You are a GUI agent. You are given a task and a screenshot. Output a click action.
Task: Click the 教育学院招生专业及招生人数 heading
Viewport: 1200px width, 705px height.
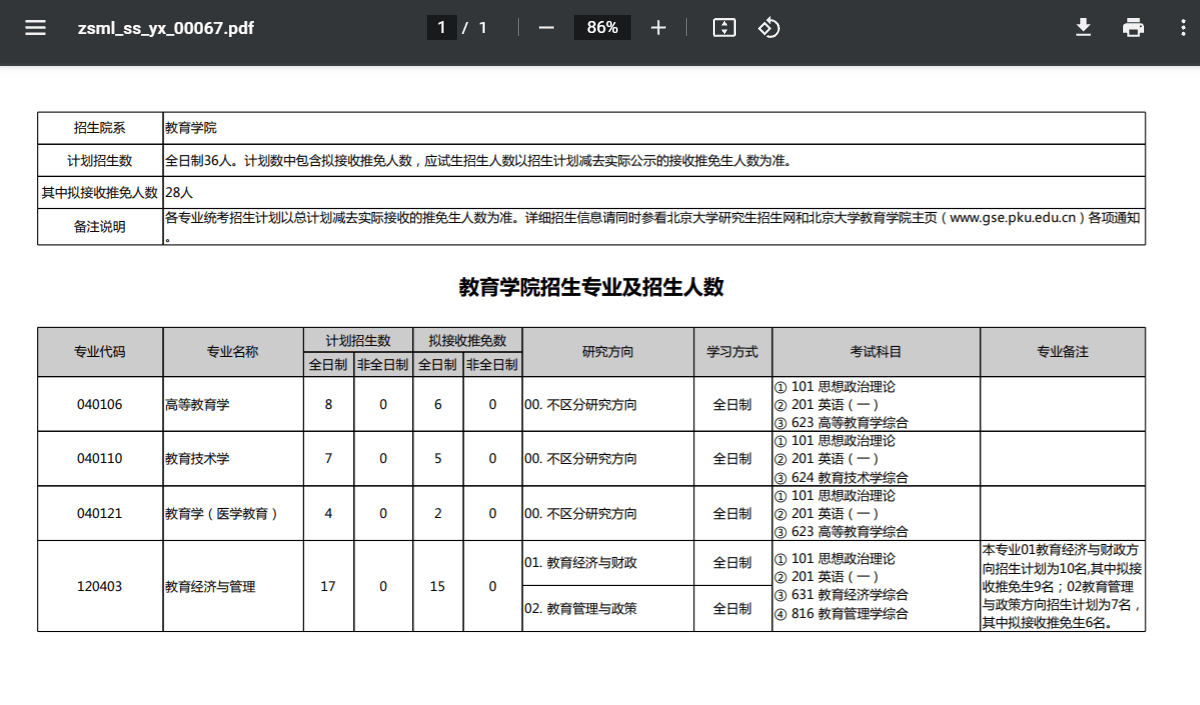coord(591,288)
